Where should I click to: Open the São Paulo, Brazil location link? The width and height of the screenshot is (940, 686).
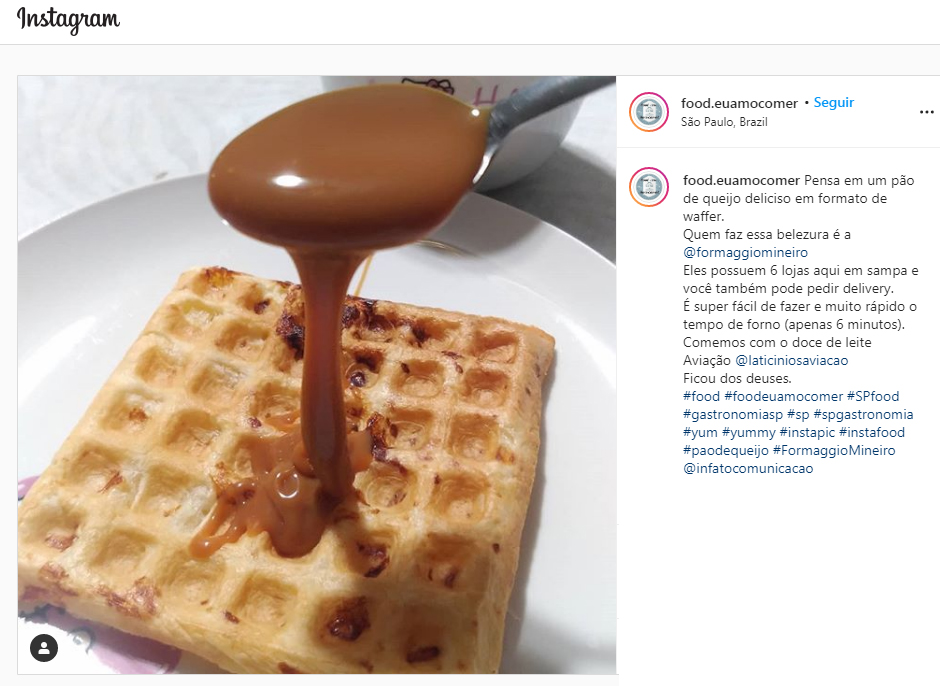[724, 122]
